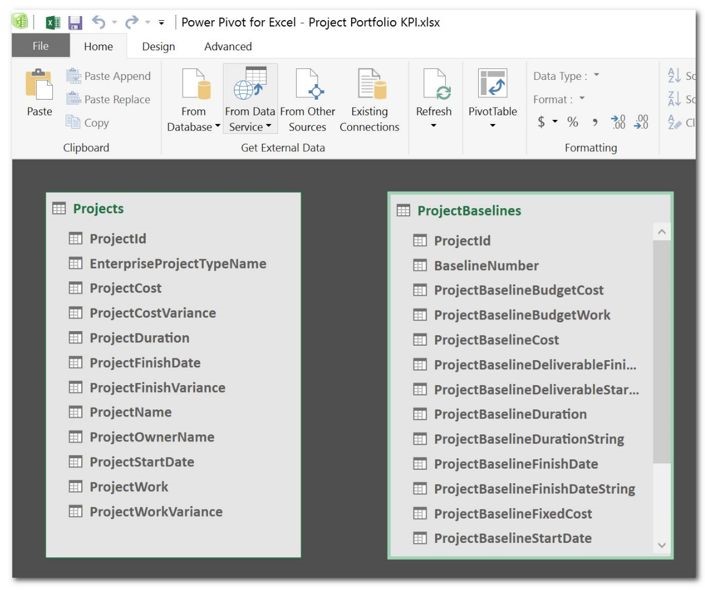Click Sort Z to A icon
The image size is (705, 590).
pos(674,98)
